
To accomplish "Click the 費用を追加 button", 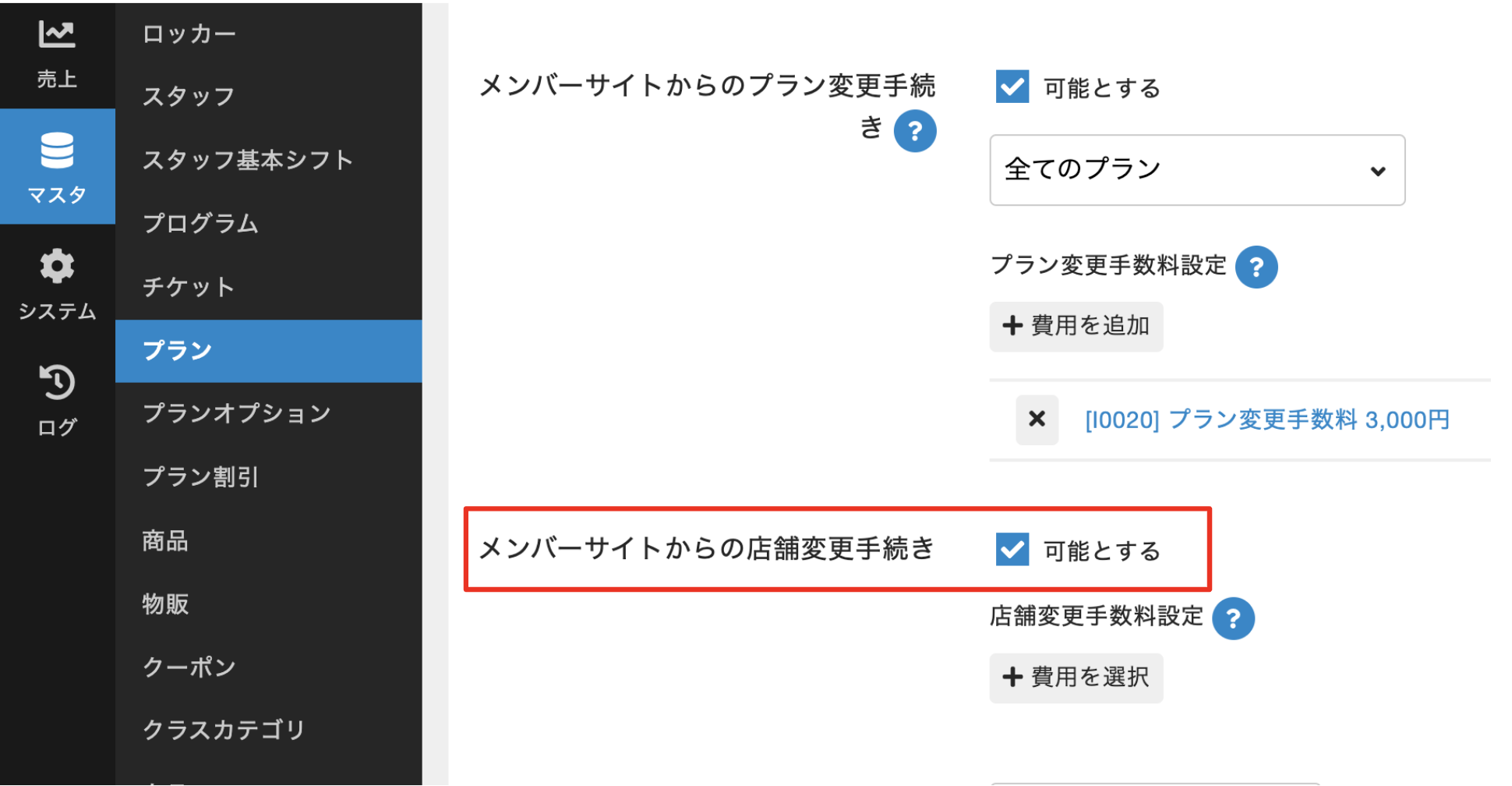I will (1076, 326).
